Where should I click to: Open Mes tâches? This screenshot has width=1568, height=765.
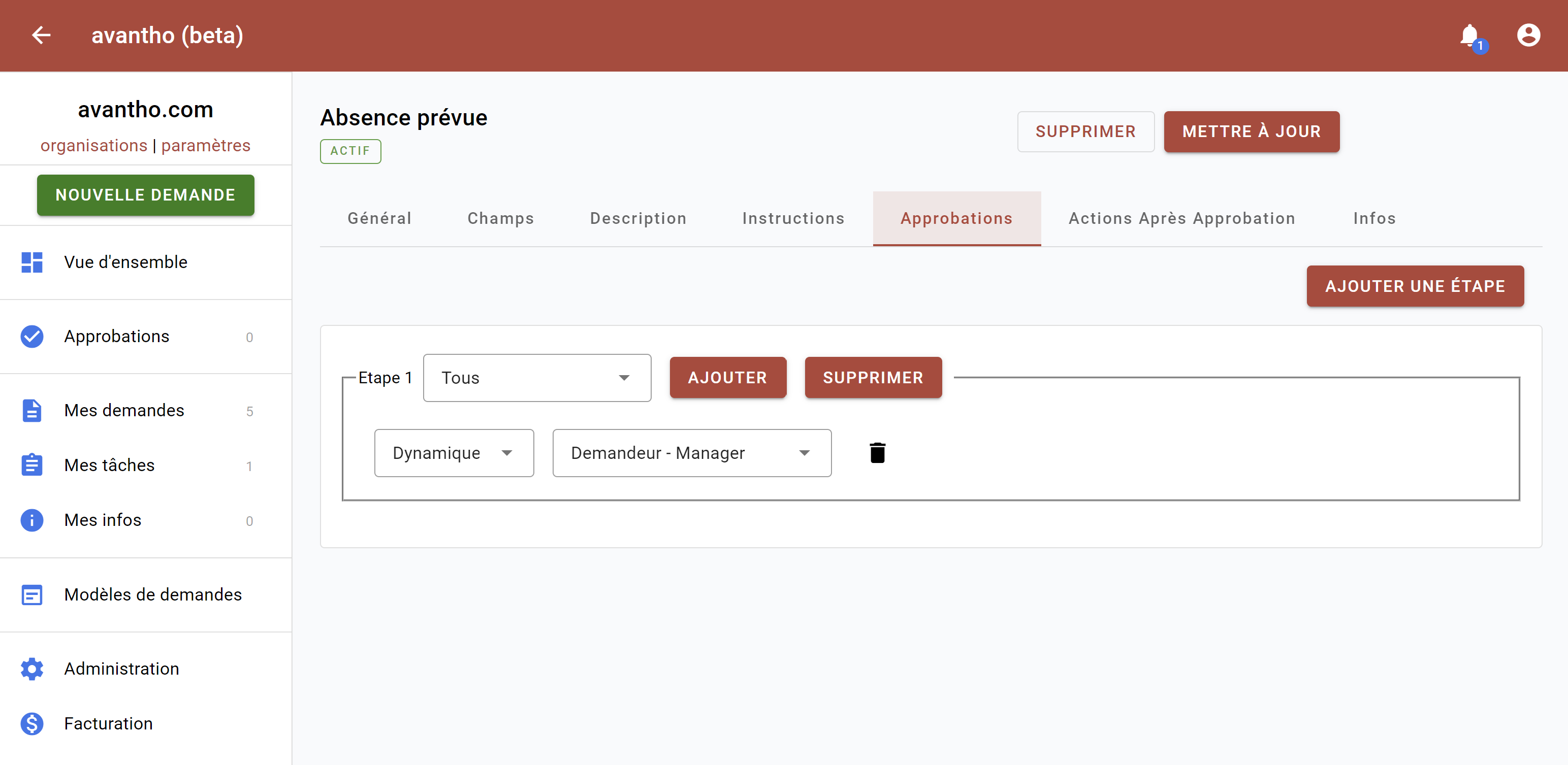tap(146, 465)
